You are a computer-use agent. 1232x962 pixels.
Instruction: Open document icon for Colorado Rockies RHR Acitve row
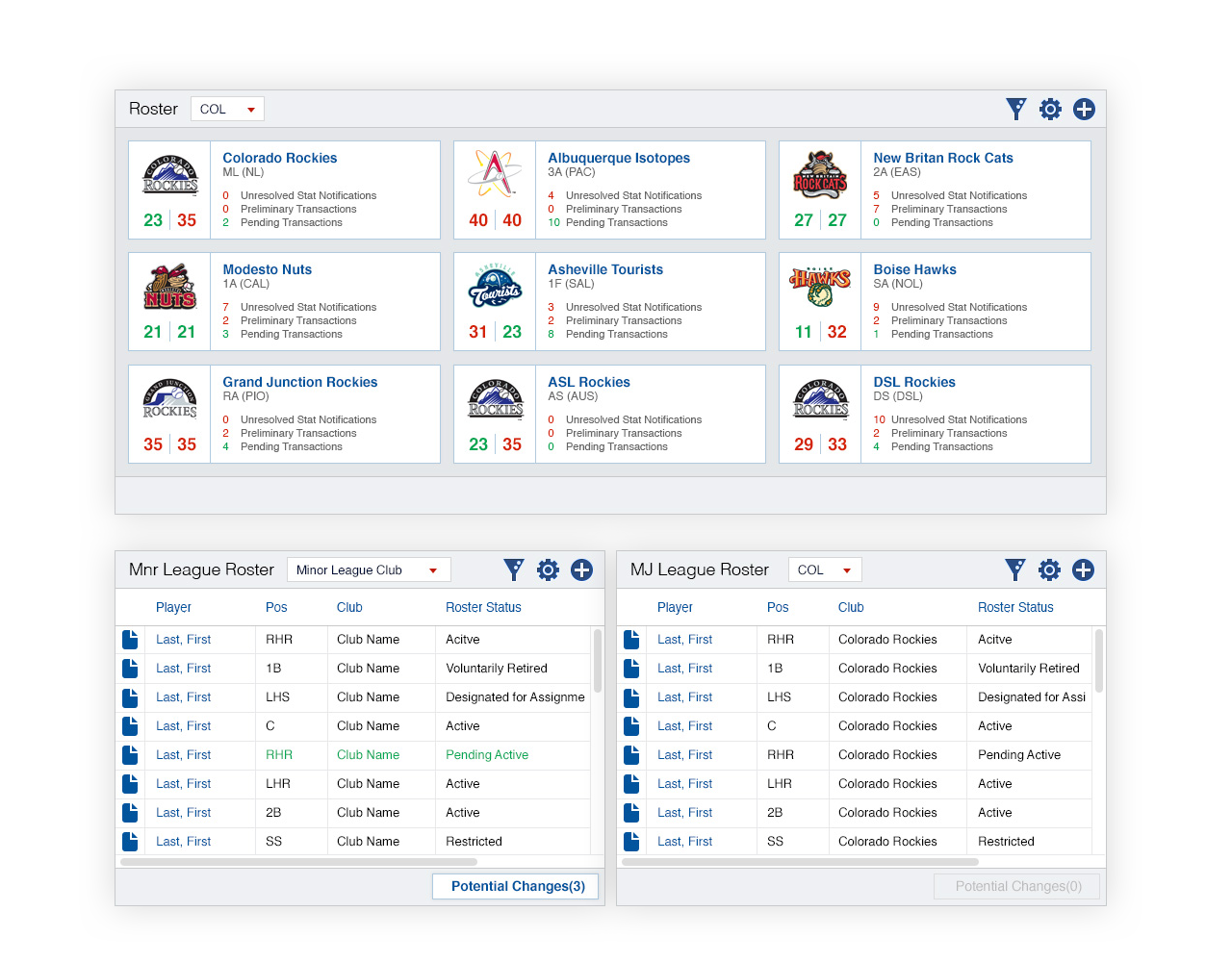pos(631,639)
